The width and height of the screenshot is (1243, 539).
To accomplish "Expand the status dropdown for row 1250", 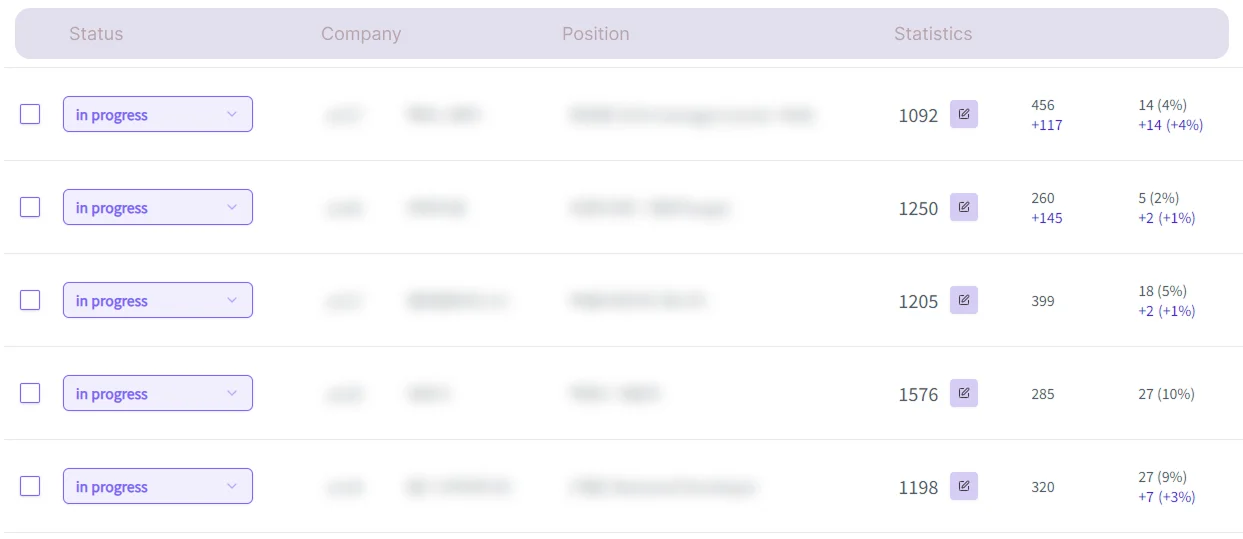I will coord(157,208).
